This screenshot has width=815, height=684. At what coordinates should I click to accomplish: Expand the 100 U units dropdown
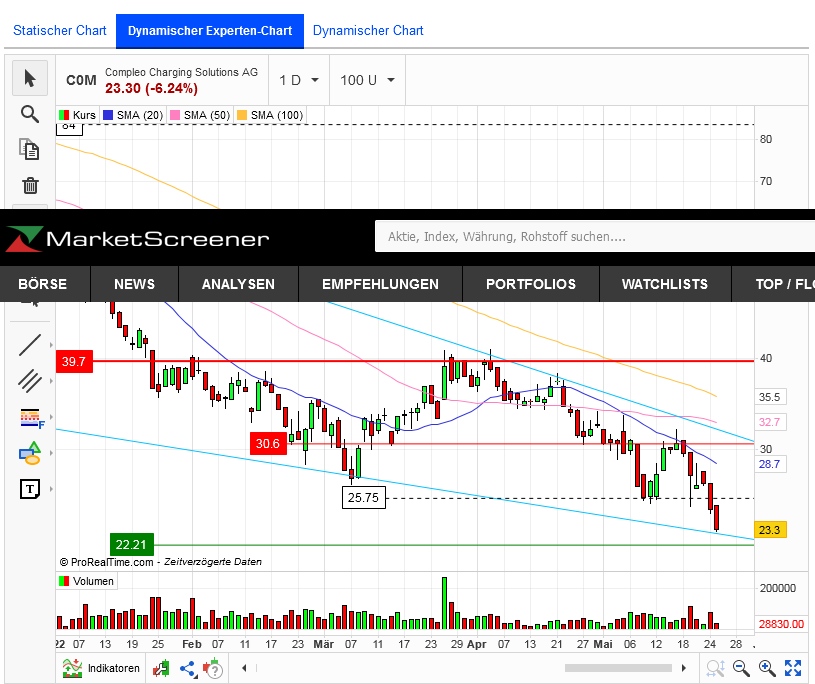(x=367, y=80)
